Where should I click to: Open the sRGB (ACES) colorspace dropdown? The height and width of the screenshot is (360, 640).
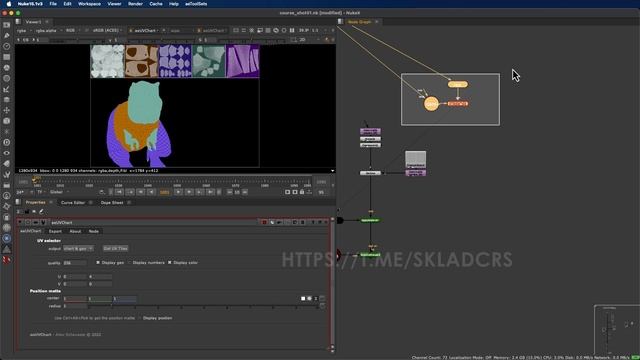click(x=108, y=30)
